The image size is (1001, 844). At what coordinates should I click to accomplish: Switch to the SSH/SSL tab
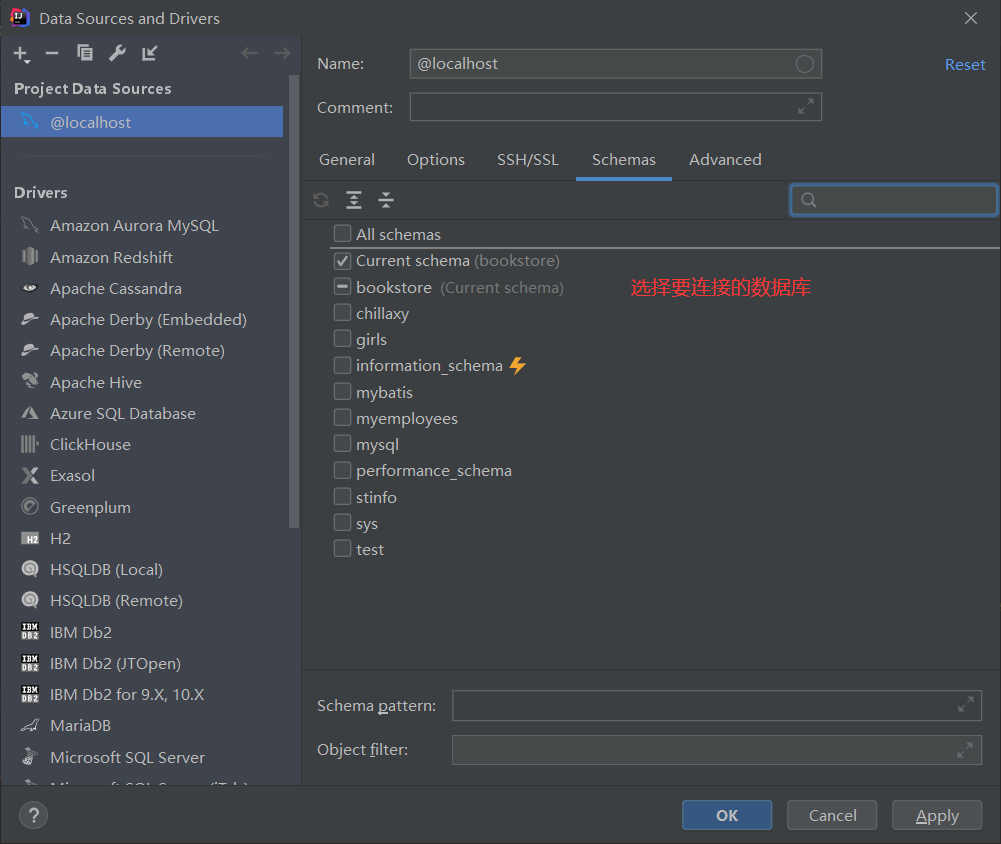(x=528, y=160)
